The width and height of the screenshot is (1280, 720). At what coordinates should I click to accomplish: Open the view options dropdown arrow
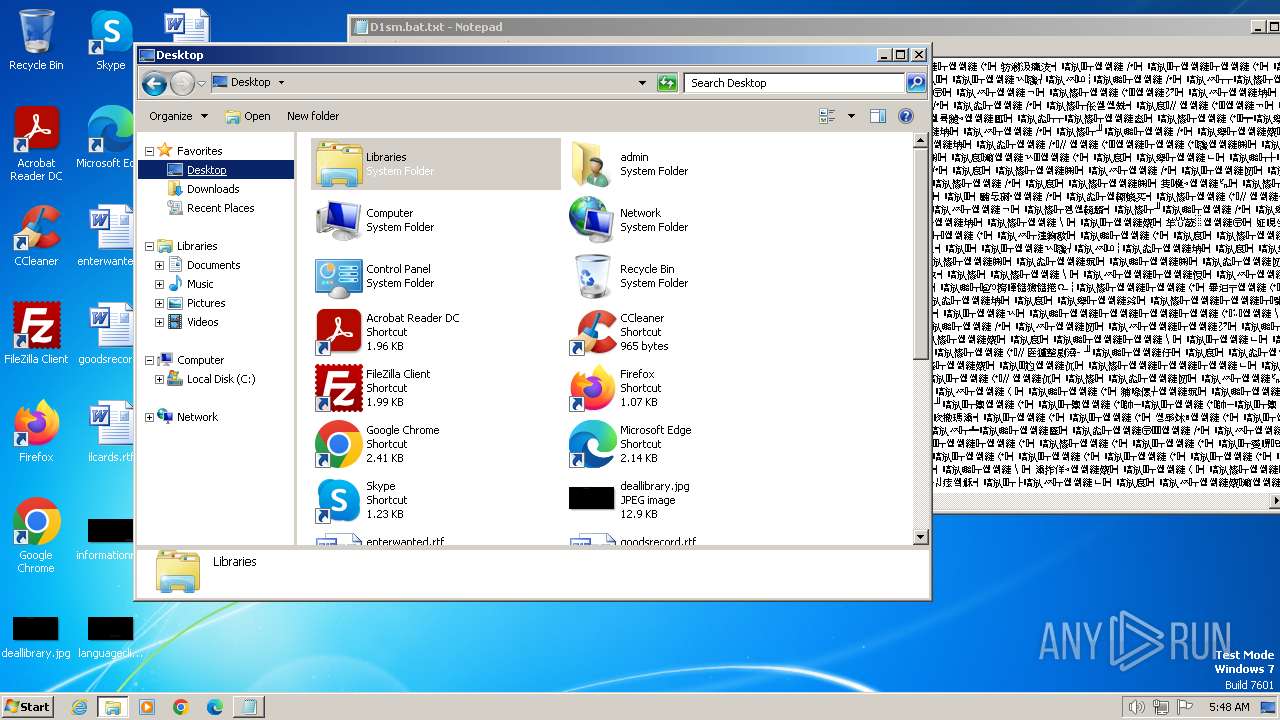[851, 116]
